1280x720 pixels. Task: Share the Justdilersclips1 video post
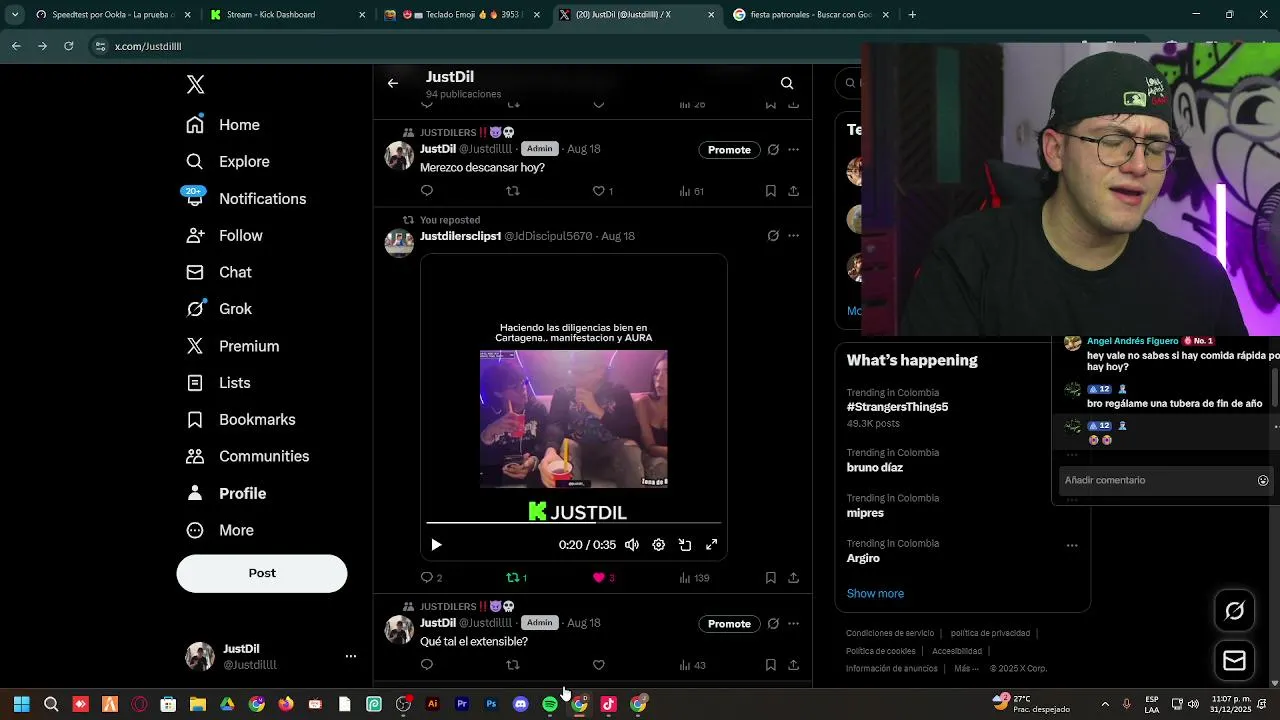[793, 578]
